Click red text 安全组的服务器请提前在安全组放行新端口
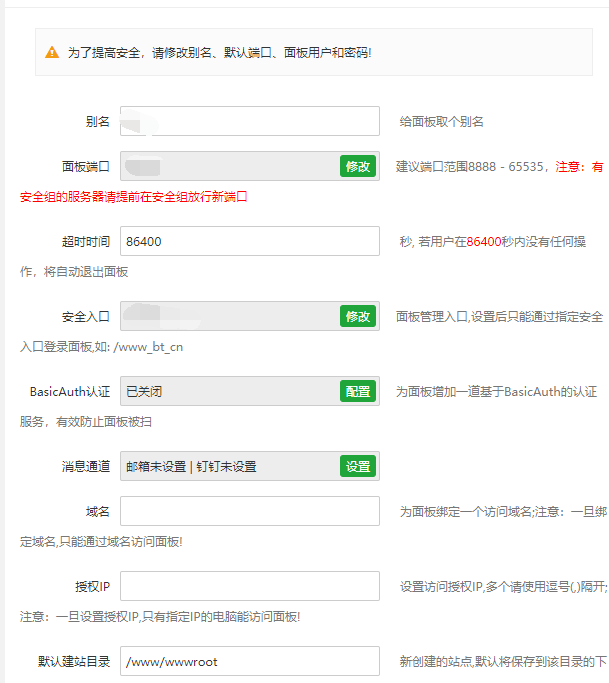The width and height of the screenshot is (609, 683). click(x=133, y=197)
